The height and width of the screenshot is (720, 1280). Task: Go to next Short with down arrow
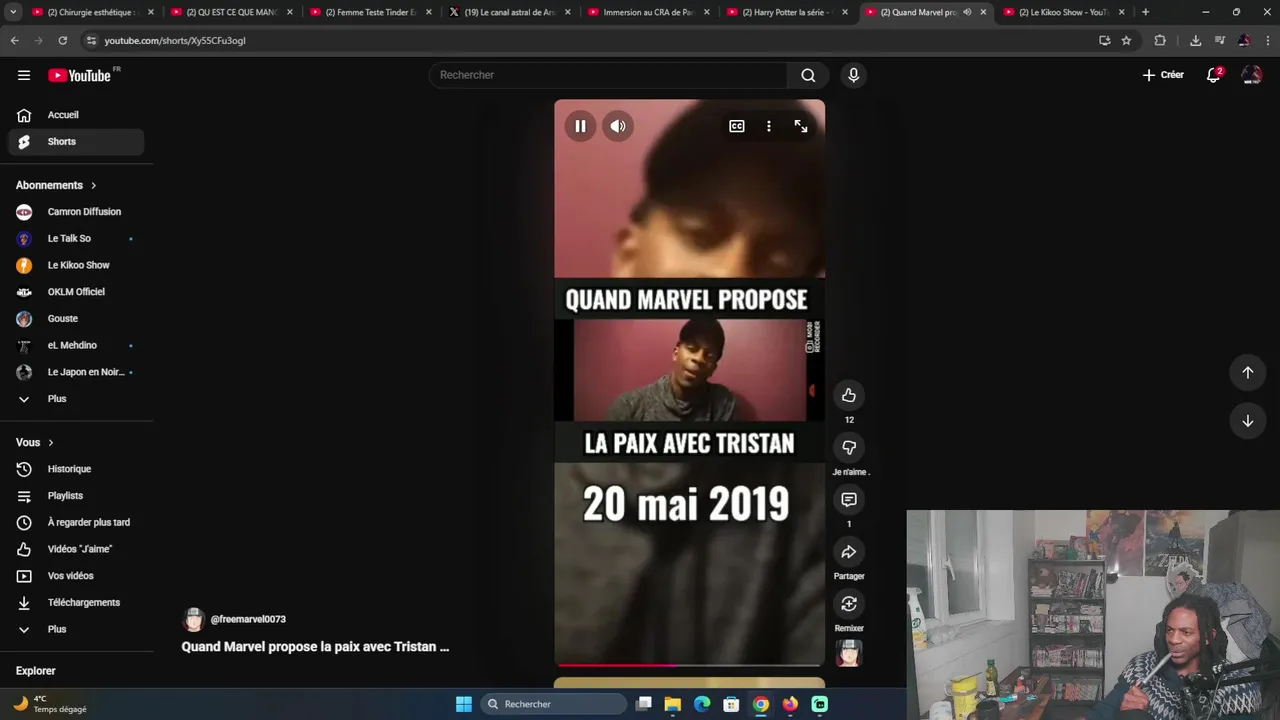tap(1248, 421)
